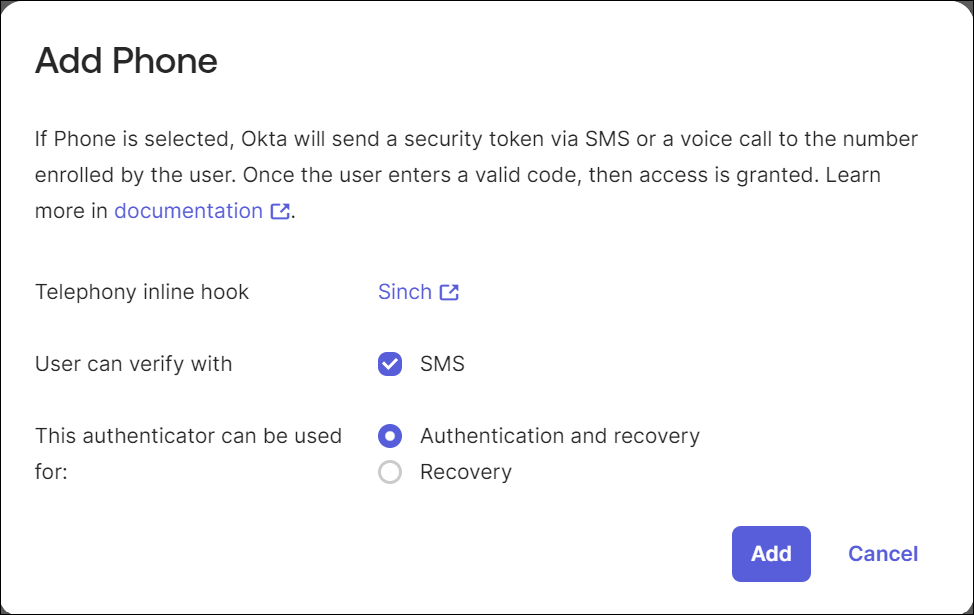Enable Recovery-only usage for this authenticator
974x615 pixels.
pos(389,471)
